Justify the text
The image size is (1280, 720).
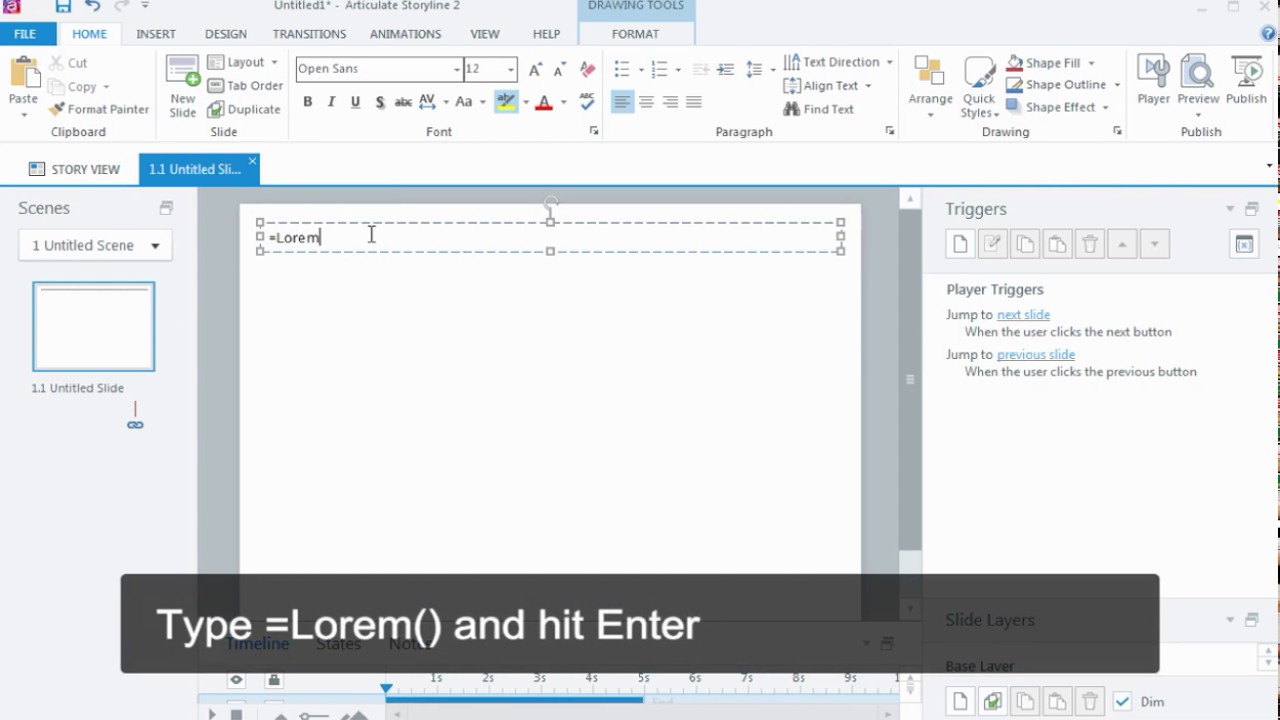(x=694, y=102)
